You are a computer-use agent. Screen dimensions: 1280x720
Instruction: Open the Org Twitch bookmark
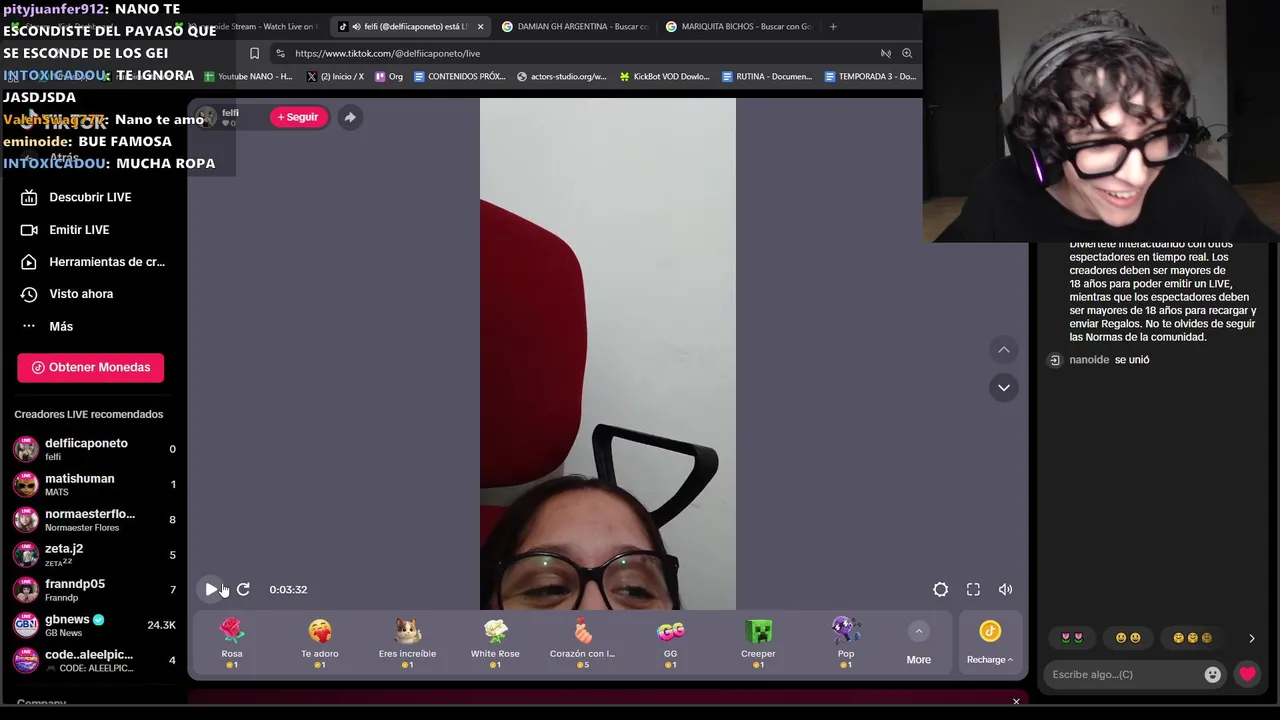(389, 77)
